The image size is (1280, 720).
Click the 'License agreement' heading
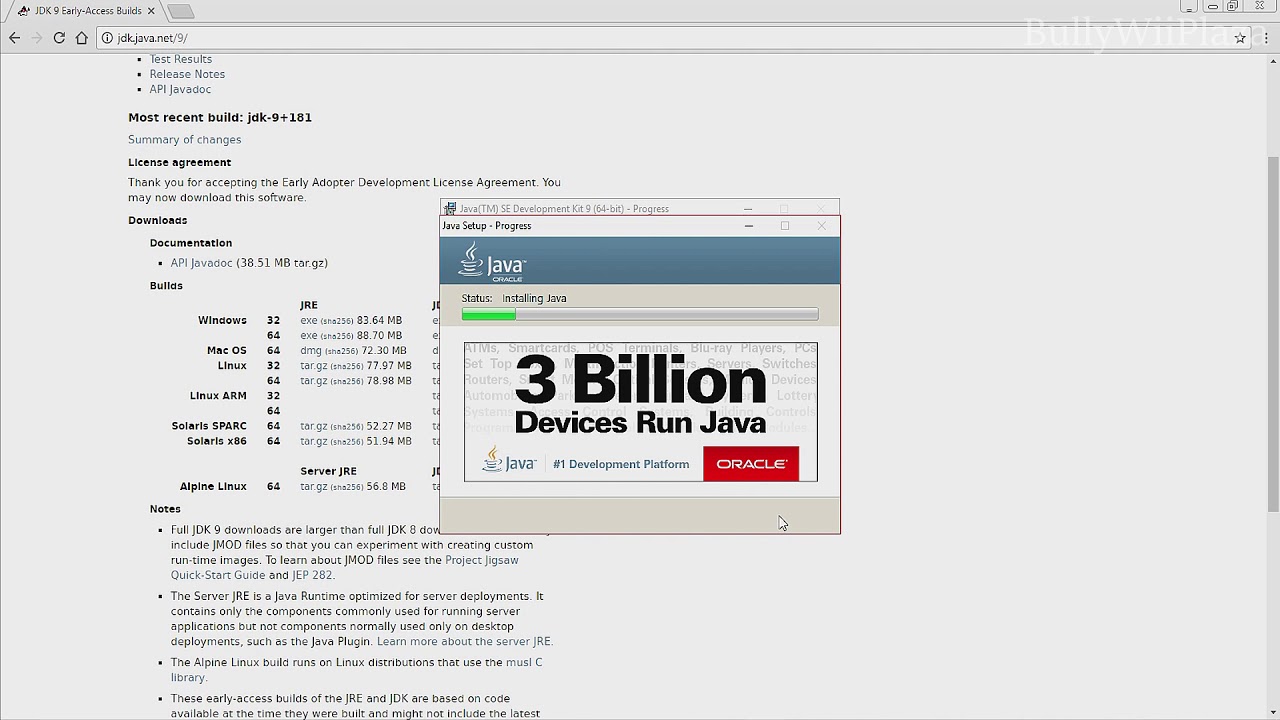pyautogui.click(x=179, y=162)
